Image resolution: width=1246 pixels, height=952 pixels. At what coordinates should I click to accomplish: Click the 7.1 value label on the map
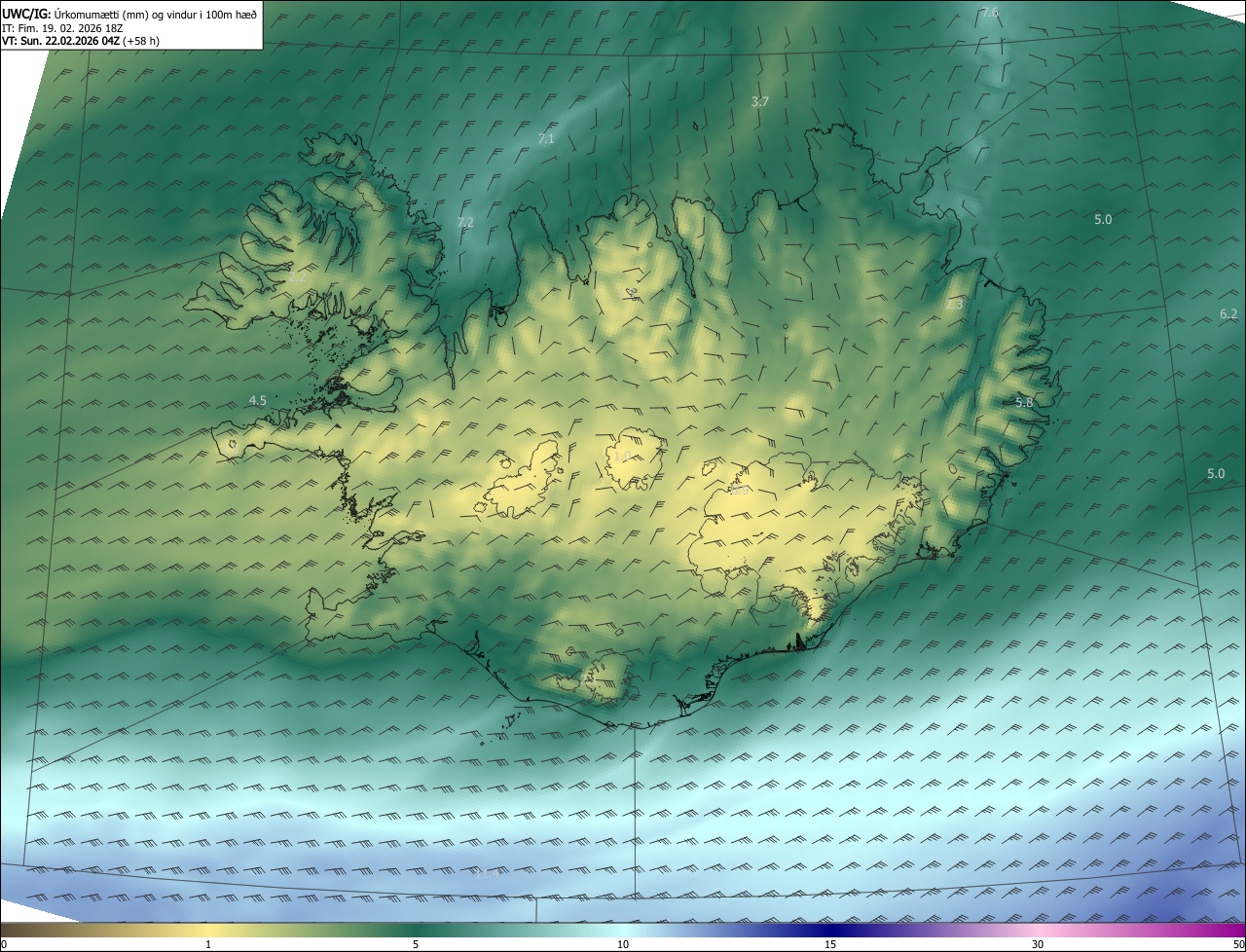546,138
